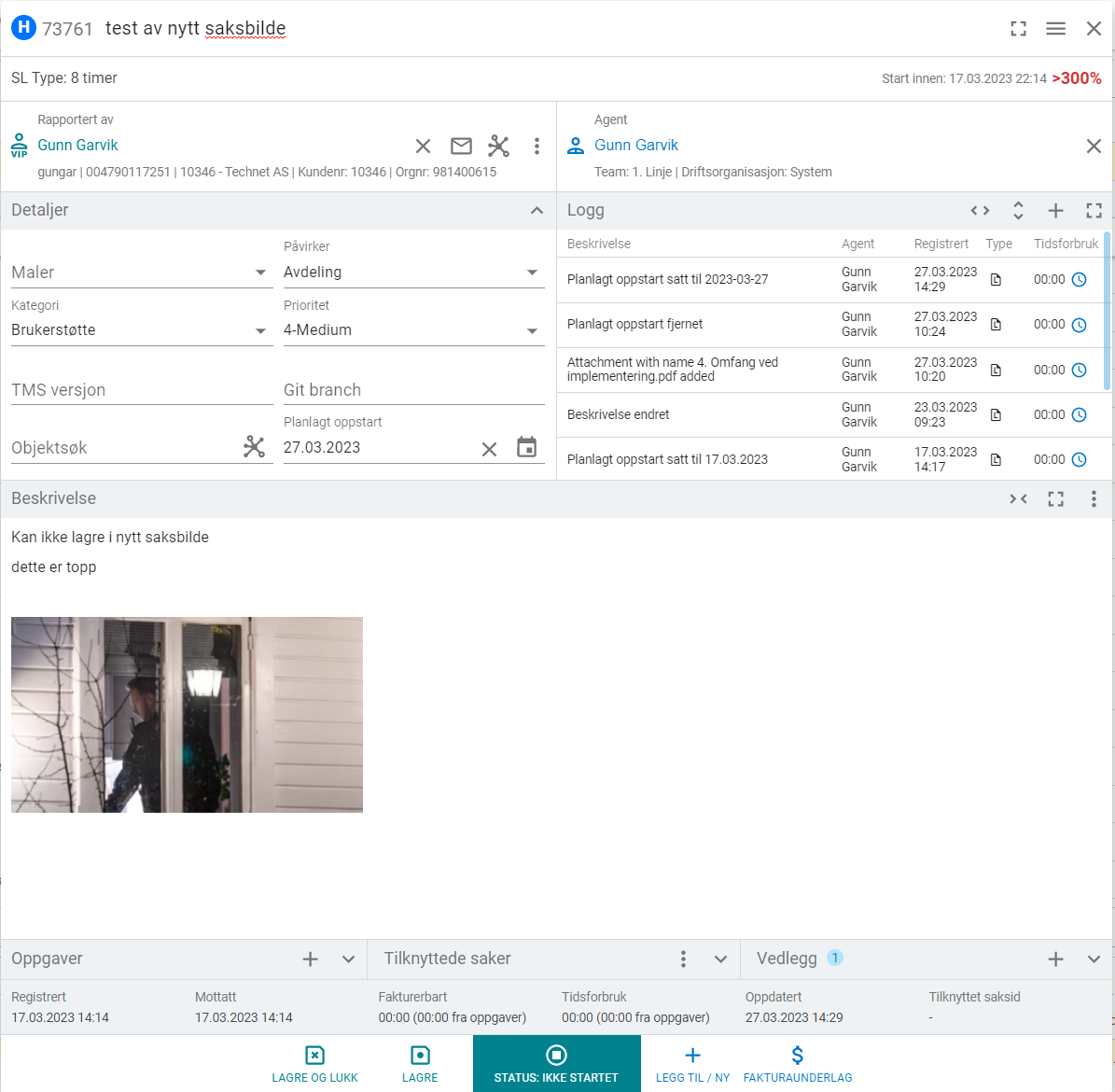This screenshot has width=1115, height=1092.
Task: Click the embedded photo in description
Action: pos(187,715)
